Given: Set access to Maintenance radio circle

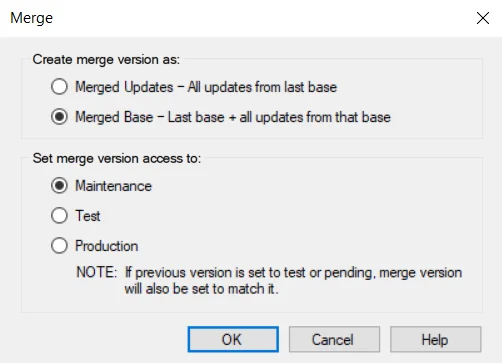Looking at the screenshot, I should 59,186.
